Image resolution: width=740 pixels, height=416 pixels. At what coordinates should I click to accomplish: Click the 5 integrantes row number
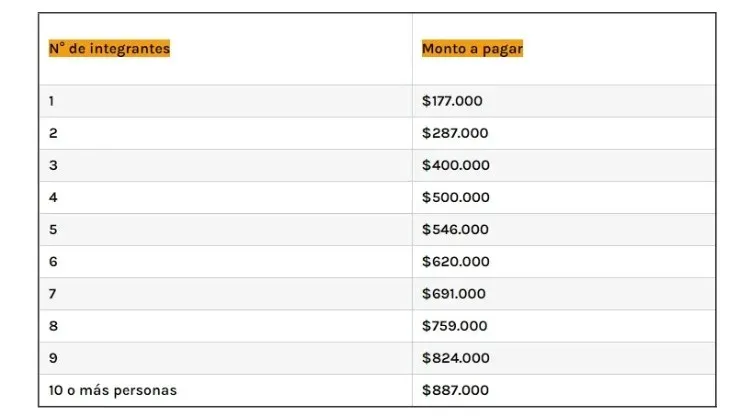click(x=53, y=229)
